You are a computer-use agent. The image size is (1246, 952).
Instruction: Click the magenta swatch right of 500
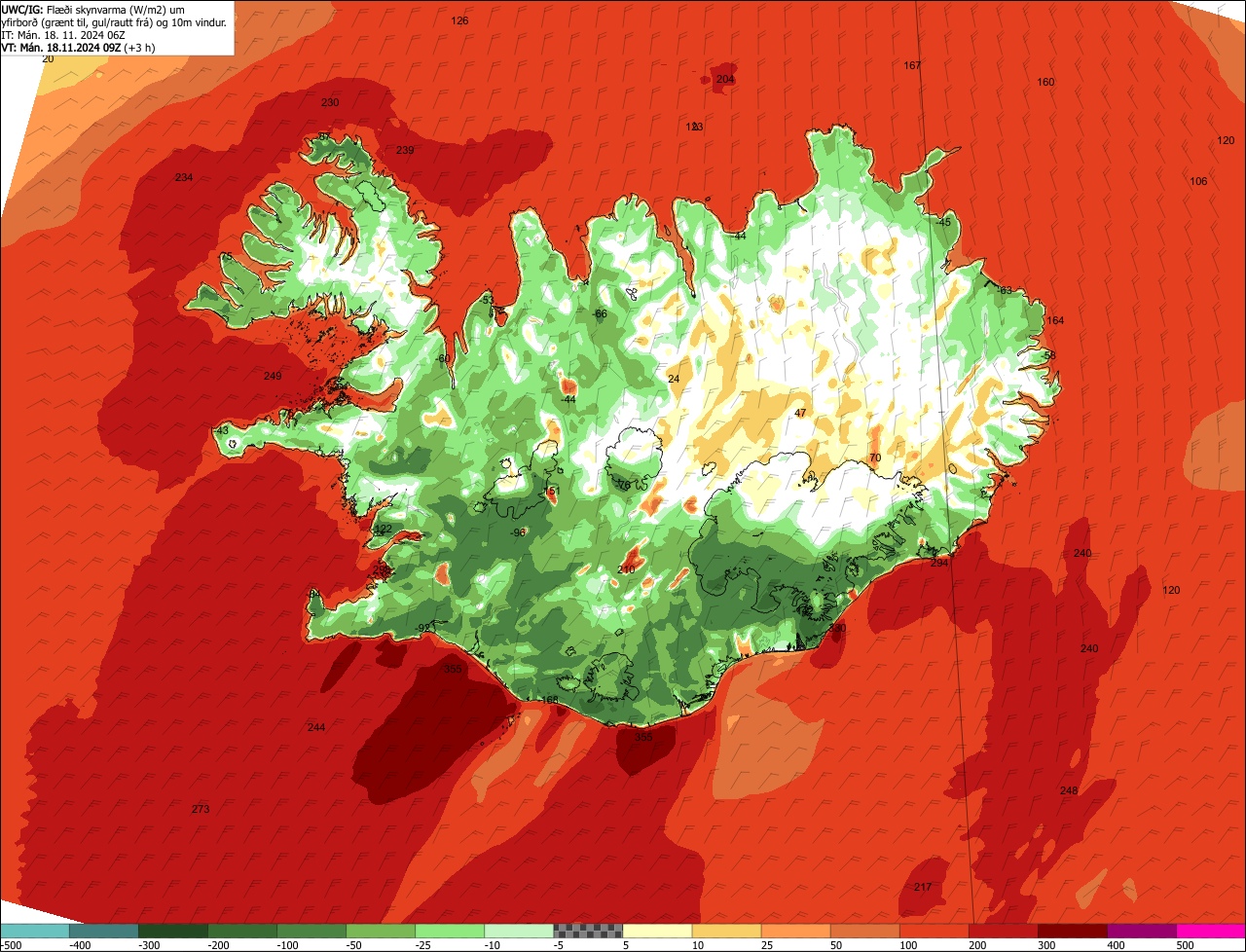tap(1210, 931)
